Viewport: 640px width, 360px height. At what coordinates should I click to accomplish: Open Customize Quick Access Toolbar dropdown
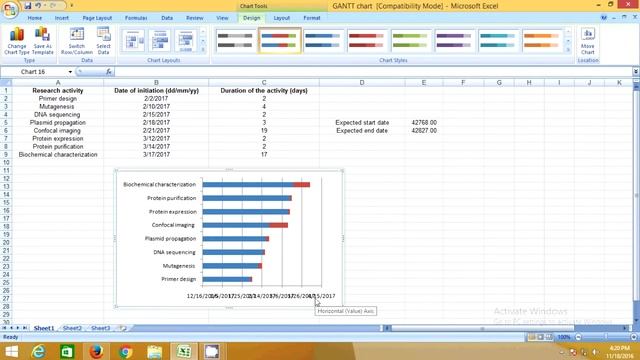(72, 6)
